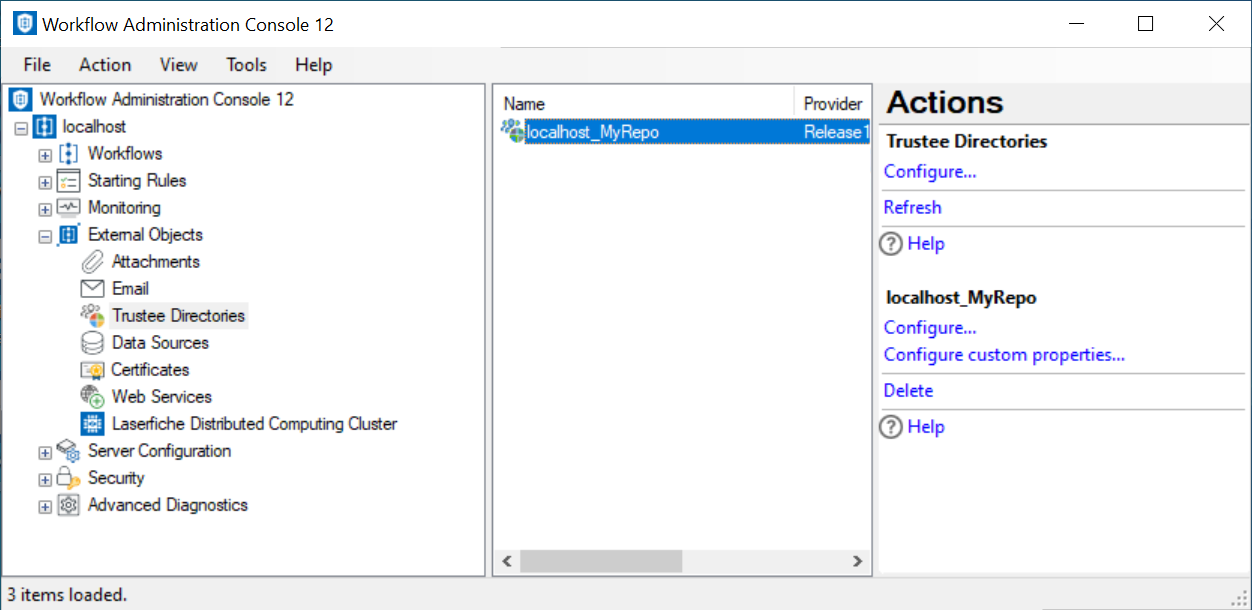This screenshot has width=1252, height=610.
Task: Click the Data Sources database icon
Action: click(92, 343)
